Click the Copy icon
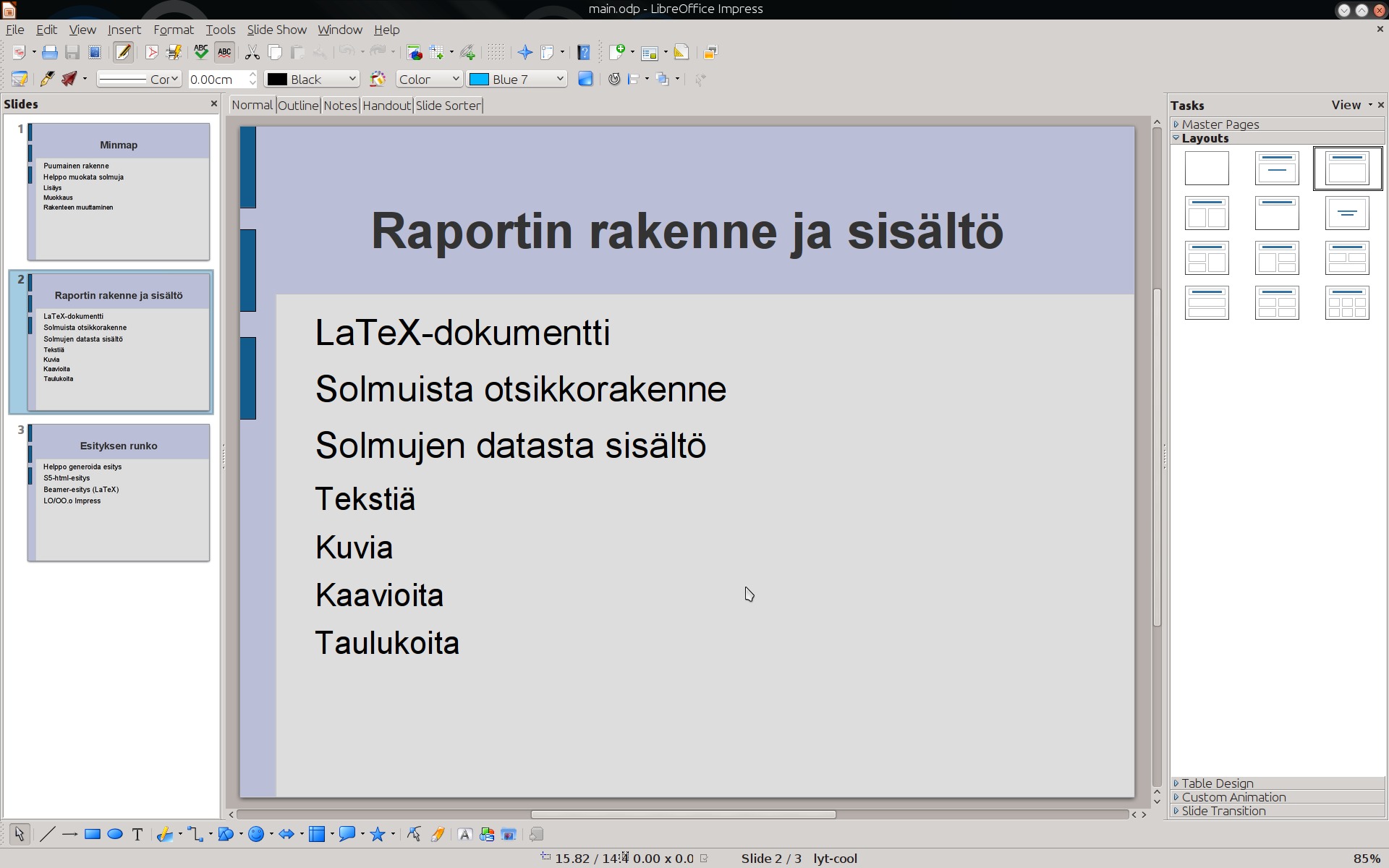 point(274,52)
